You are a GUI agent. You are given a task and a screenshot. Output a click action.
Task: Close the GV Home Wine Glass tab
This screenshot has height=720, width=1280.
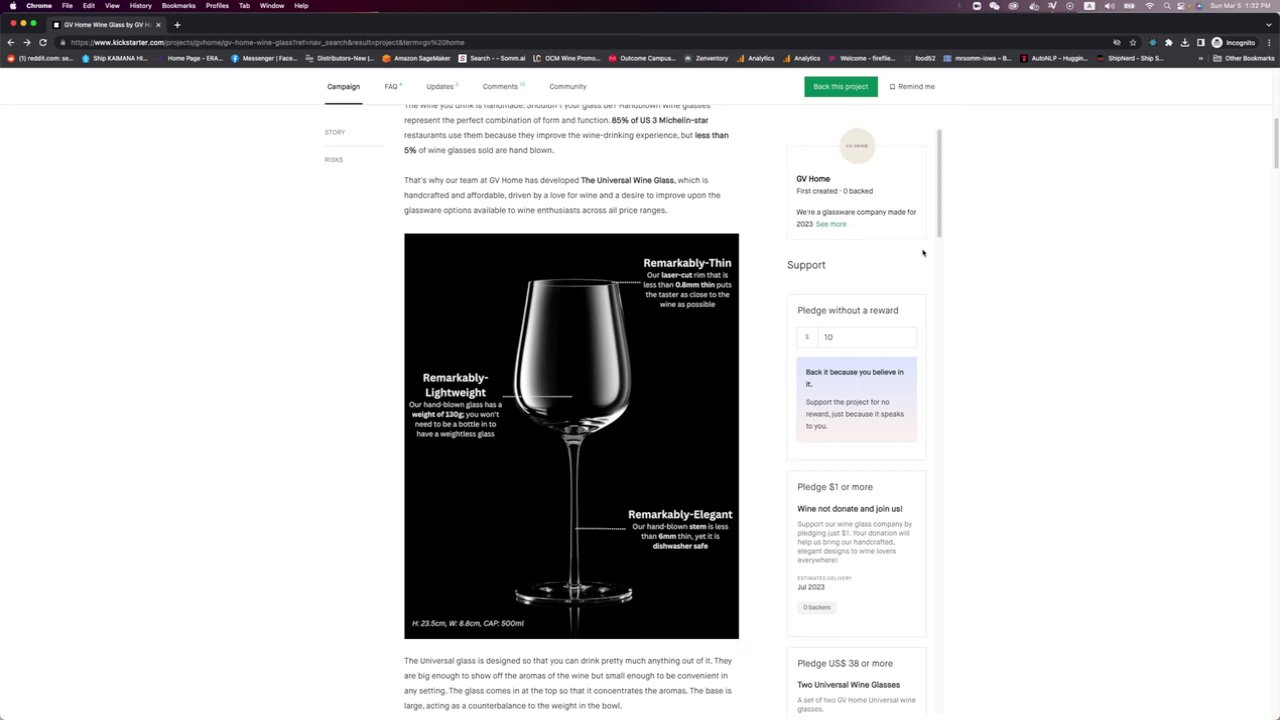tap(158, 24)
